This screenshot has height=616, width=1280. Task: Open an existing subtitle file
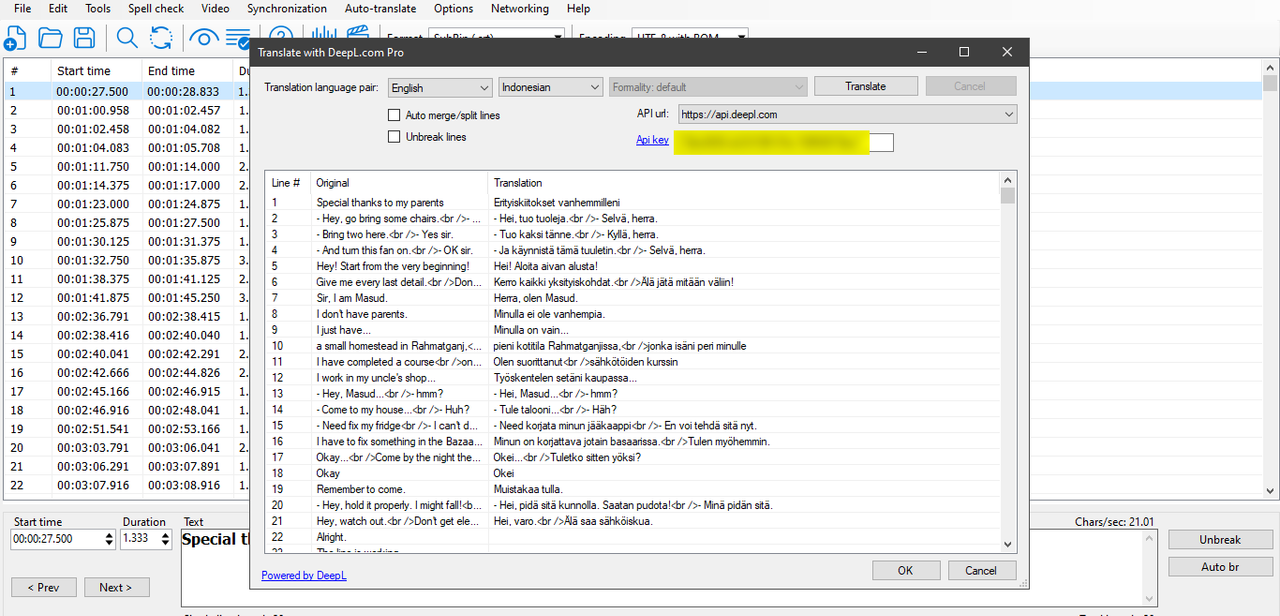(51, 37)
